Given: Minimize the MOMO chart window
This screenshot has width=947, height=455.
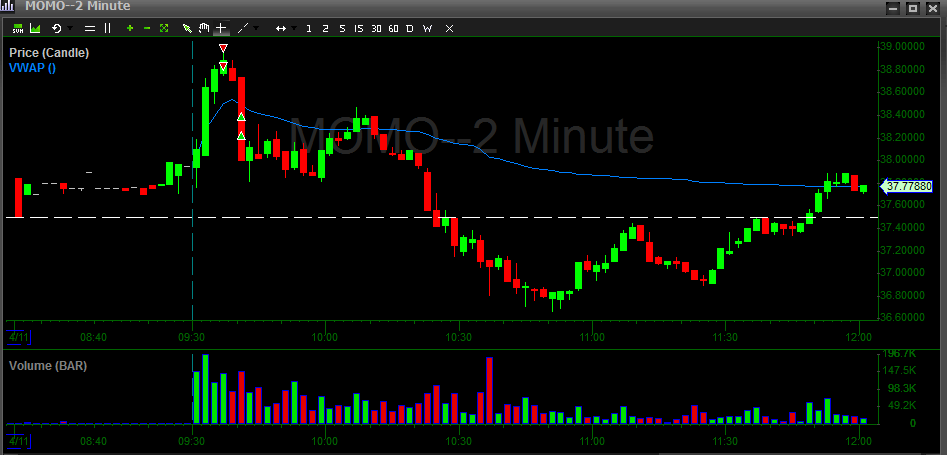Looking at the screenshot, I should 894,8.
